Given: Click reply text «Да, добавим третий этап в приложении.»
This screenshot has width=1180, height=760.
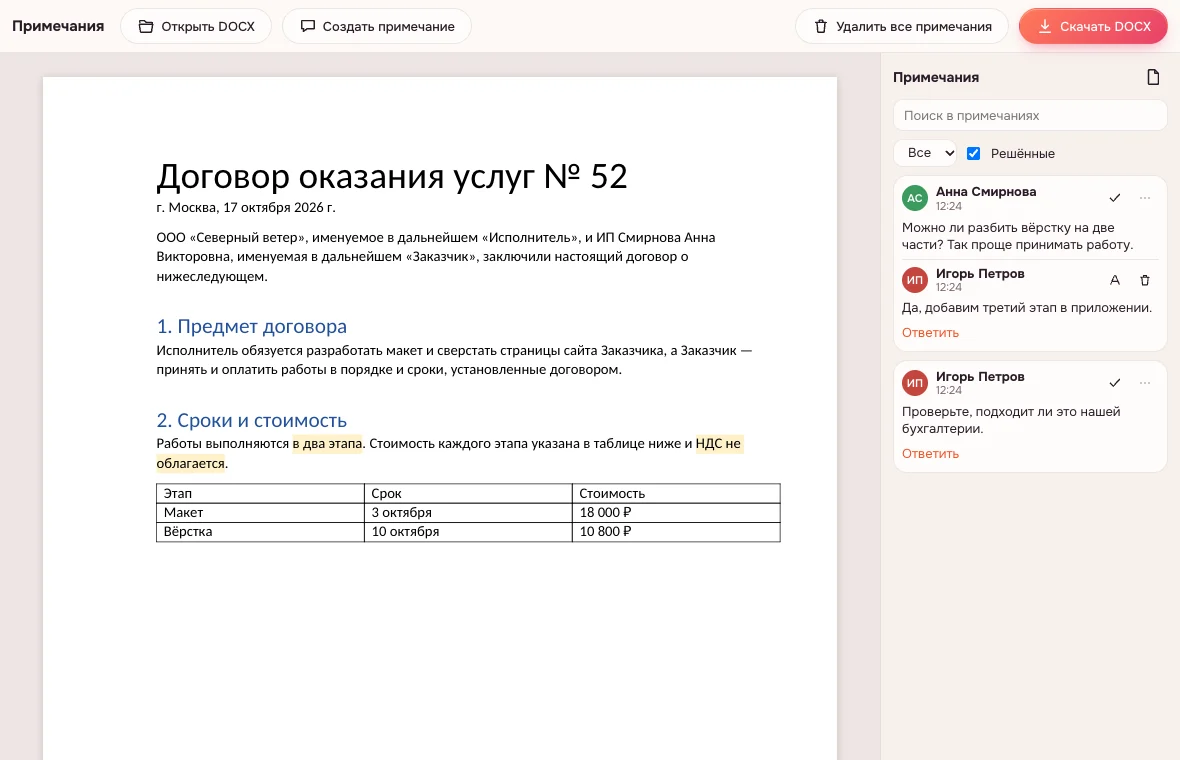Looking at the screenshot, I should pos(1026,308).
